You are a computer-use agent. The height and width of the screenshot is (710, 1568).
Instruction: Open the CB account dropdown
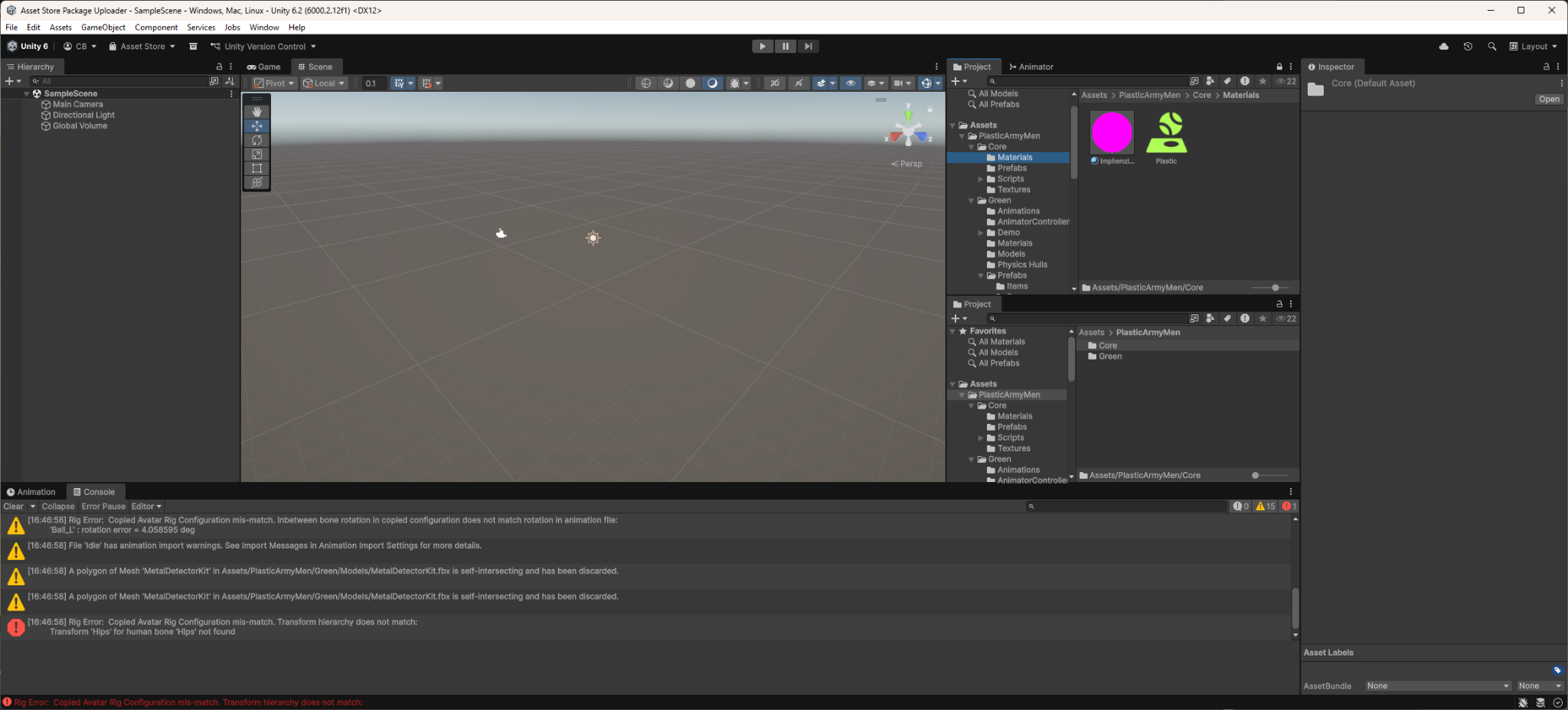tap(80, 47)
